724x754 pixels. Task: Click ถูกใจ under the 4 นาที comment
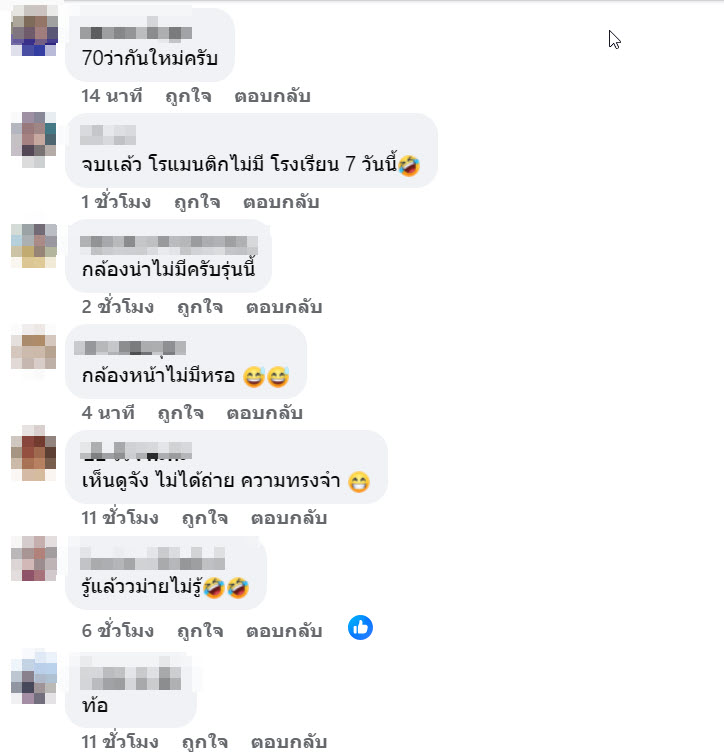[x=181, y=413]
